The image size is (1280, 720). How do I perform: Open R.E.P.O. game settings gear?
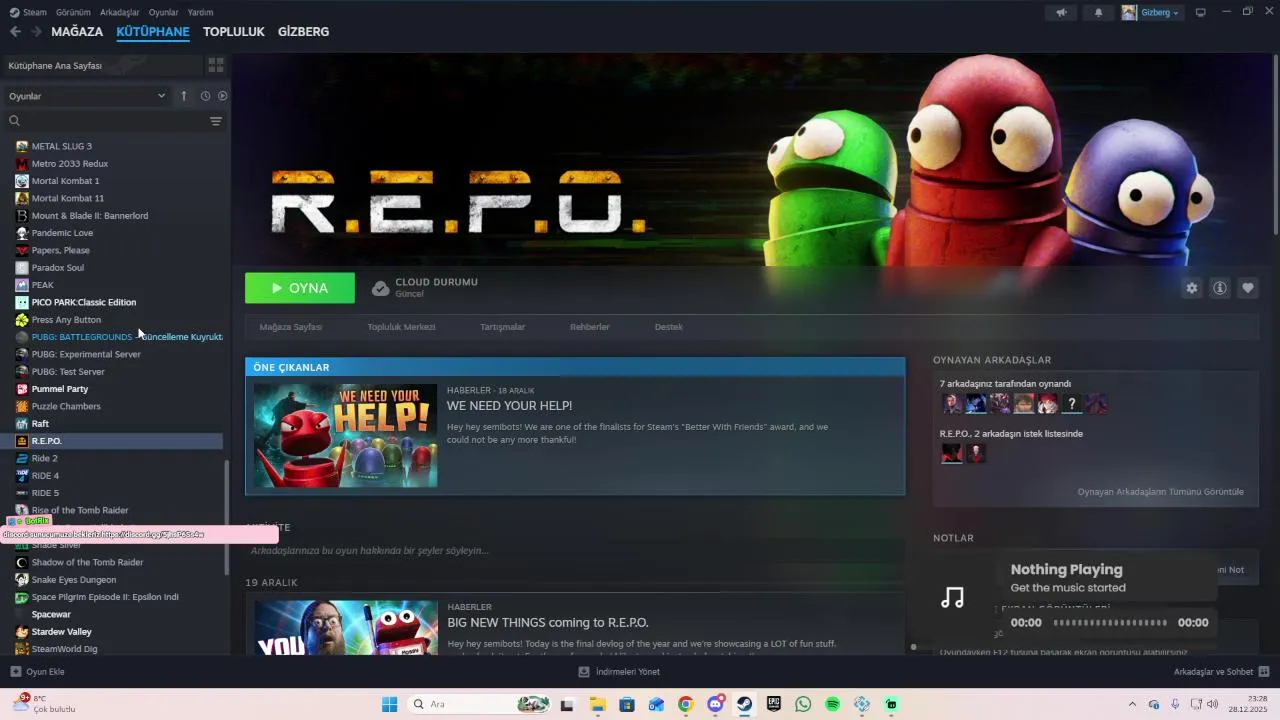point(1191,288)
